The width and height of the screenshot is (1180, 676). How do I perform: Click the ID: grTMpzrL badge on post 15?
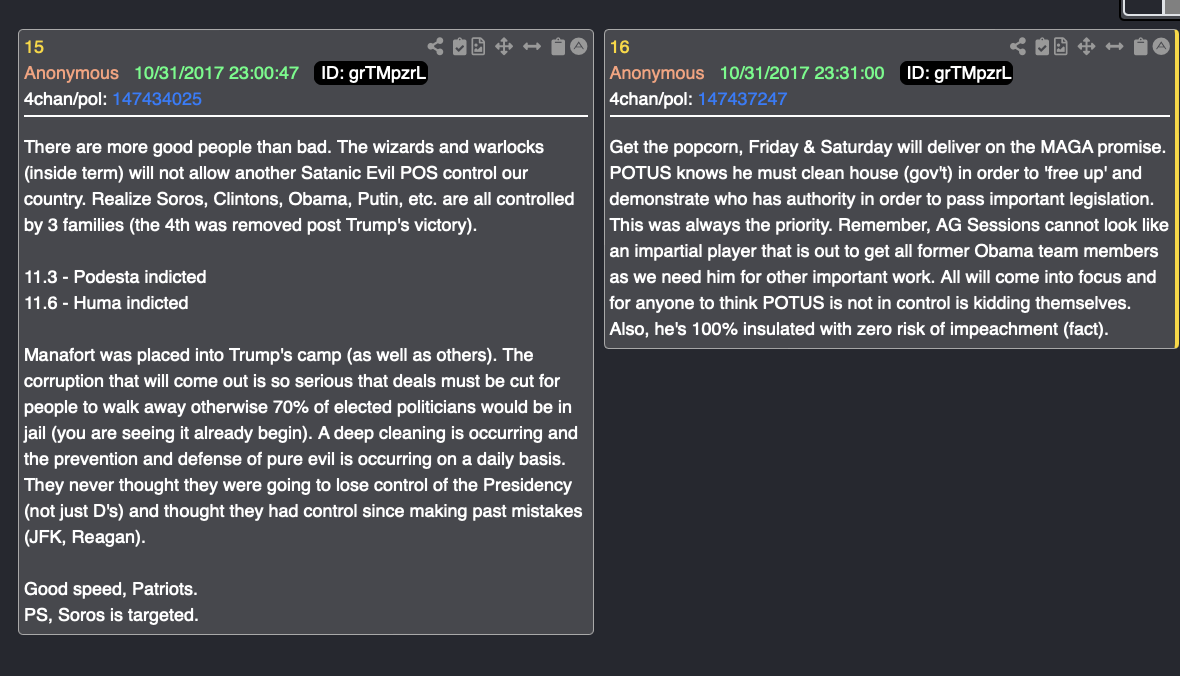coord(371,73)
